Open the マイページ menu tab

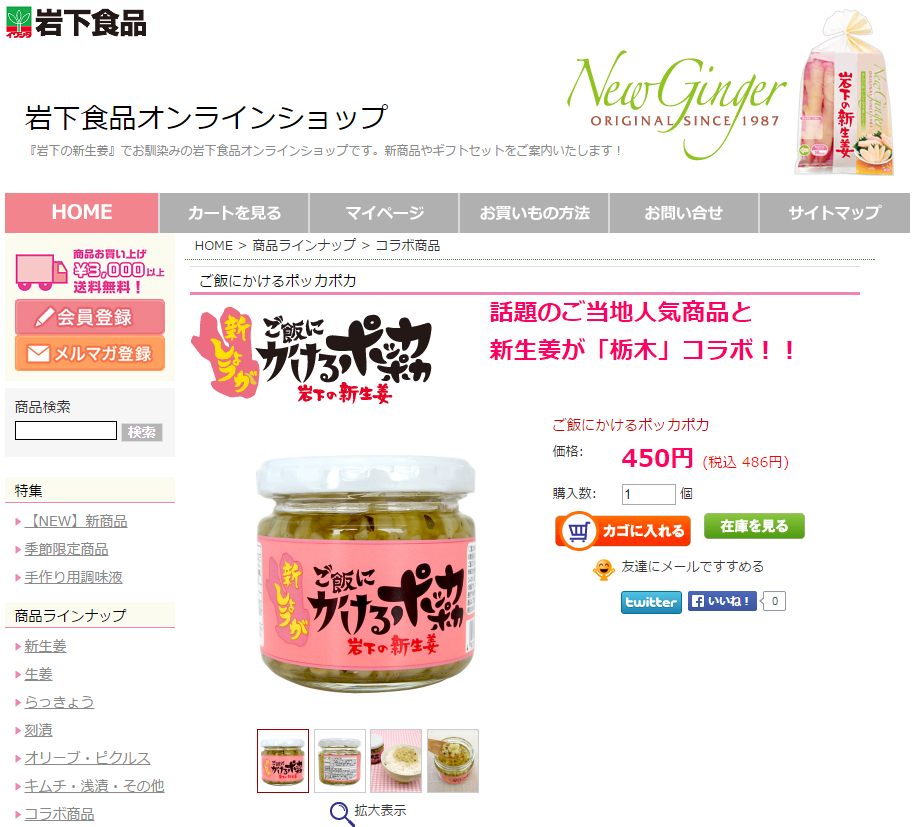[384, 213]
